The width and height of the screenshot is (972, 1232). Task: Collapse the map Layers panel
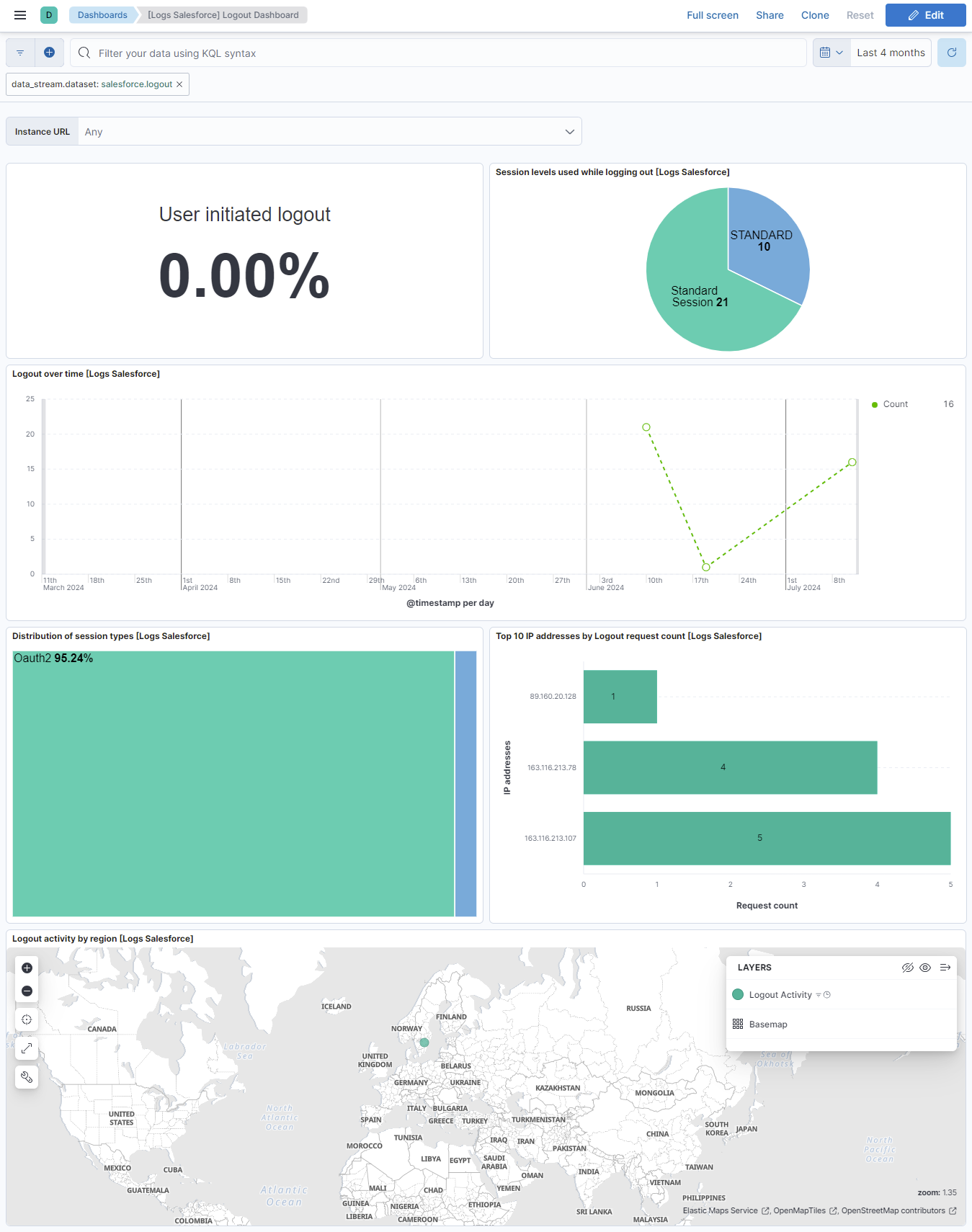pos(945,968)
